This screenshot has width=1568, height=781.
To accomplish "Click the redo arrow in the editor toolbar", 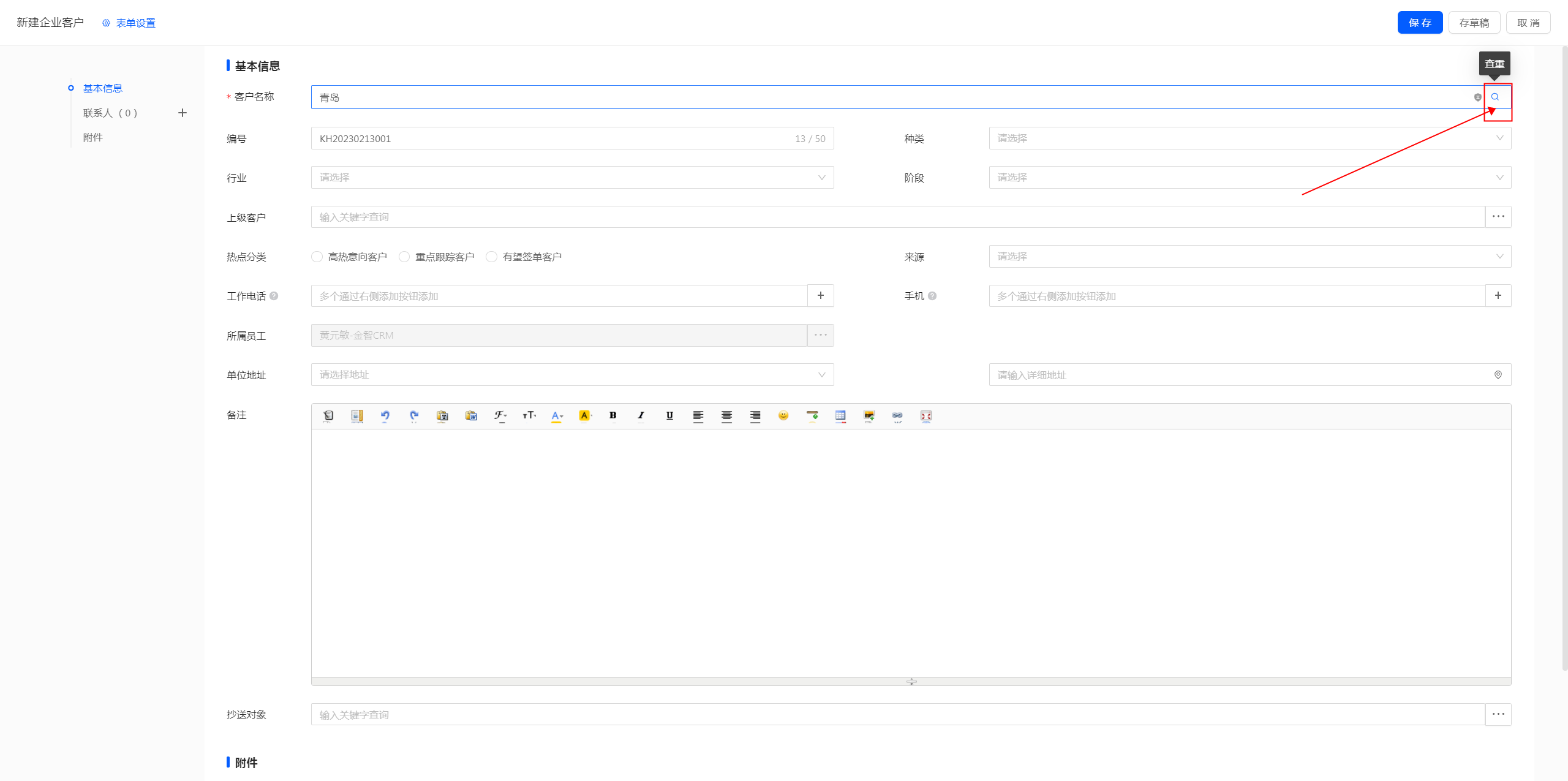I will (x=414, y=416).
